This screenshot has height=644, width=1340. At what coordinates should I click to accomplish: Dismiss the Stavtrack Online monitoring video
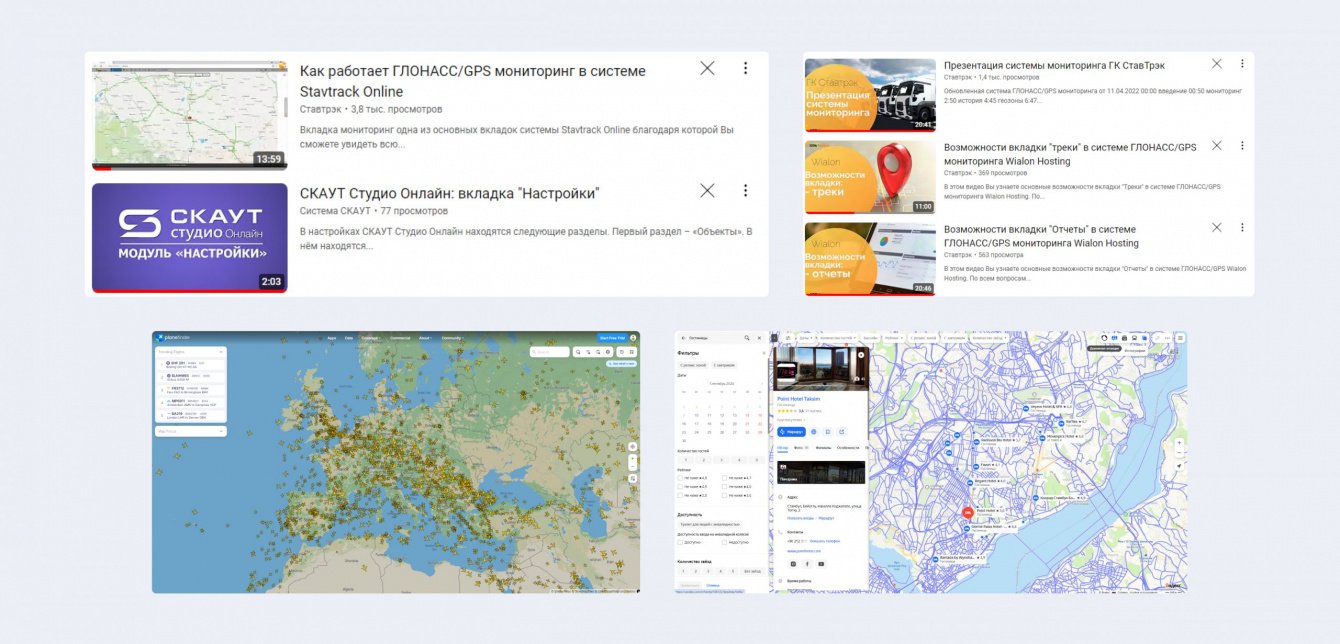click(707, 68)
